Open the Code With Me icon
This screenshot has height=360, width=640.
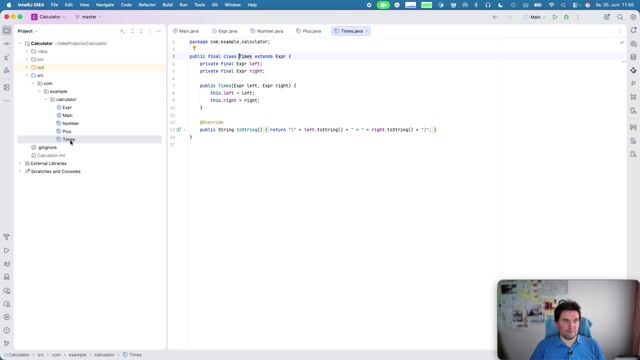pyautogui.click(x=607, y=17)
